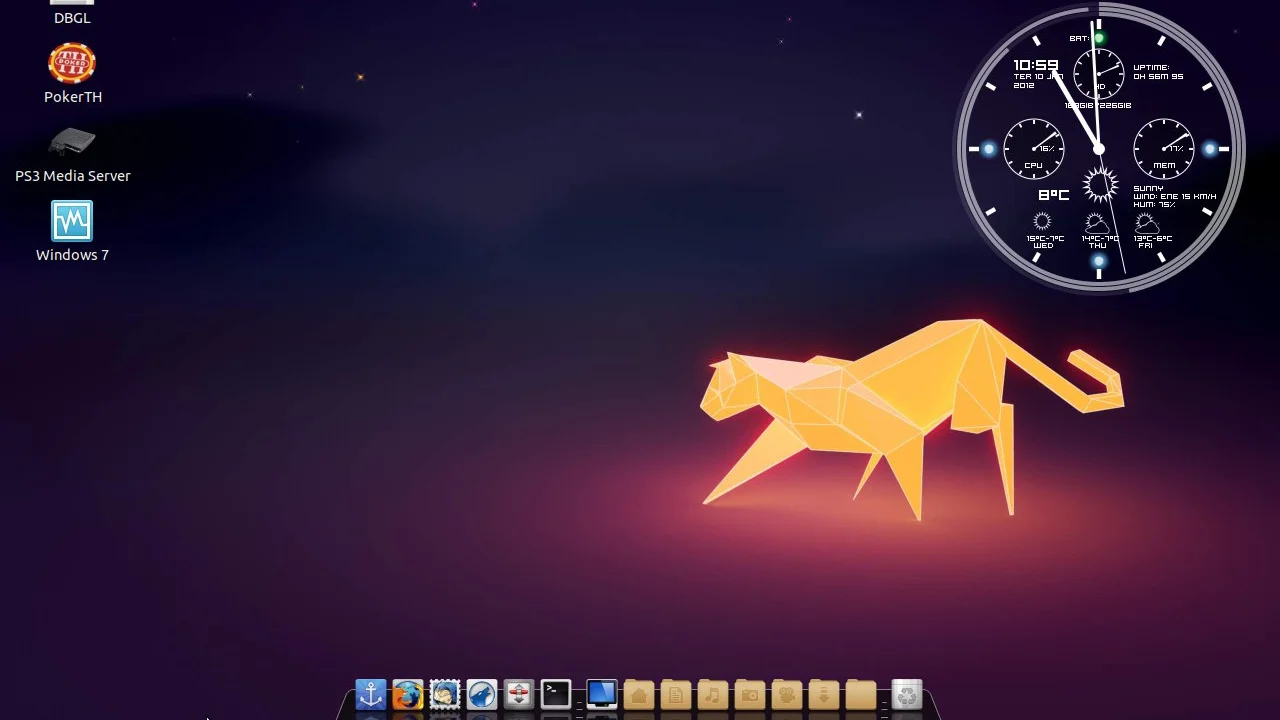Open the Trash icon at the dock's right end
The height and width of the screenshot is (720, 1280).
click(x=906, y=695)
